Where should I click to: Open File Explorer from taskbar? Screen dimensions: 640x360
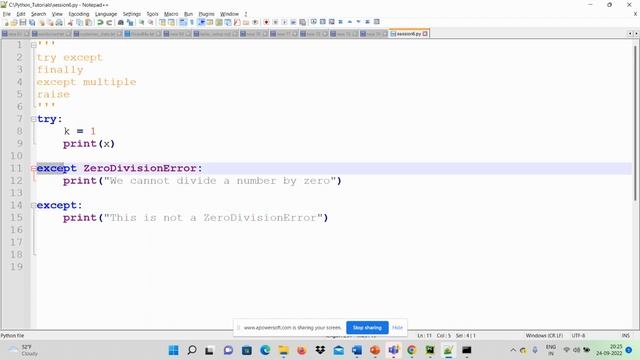283,350
